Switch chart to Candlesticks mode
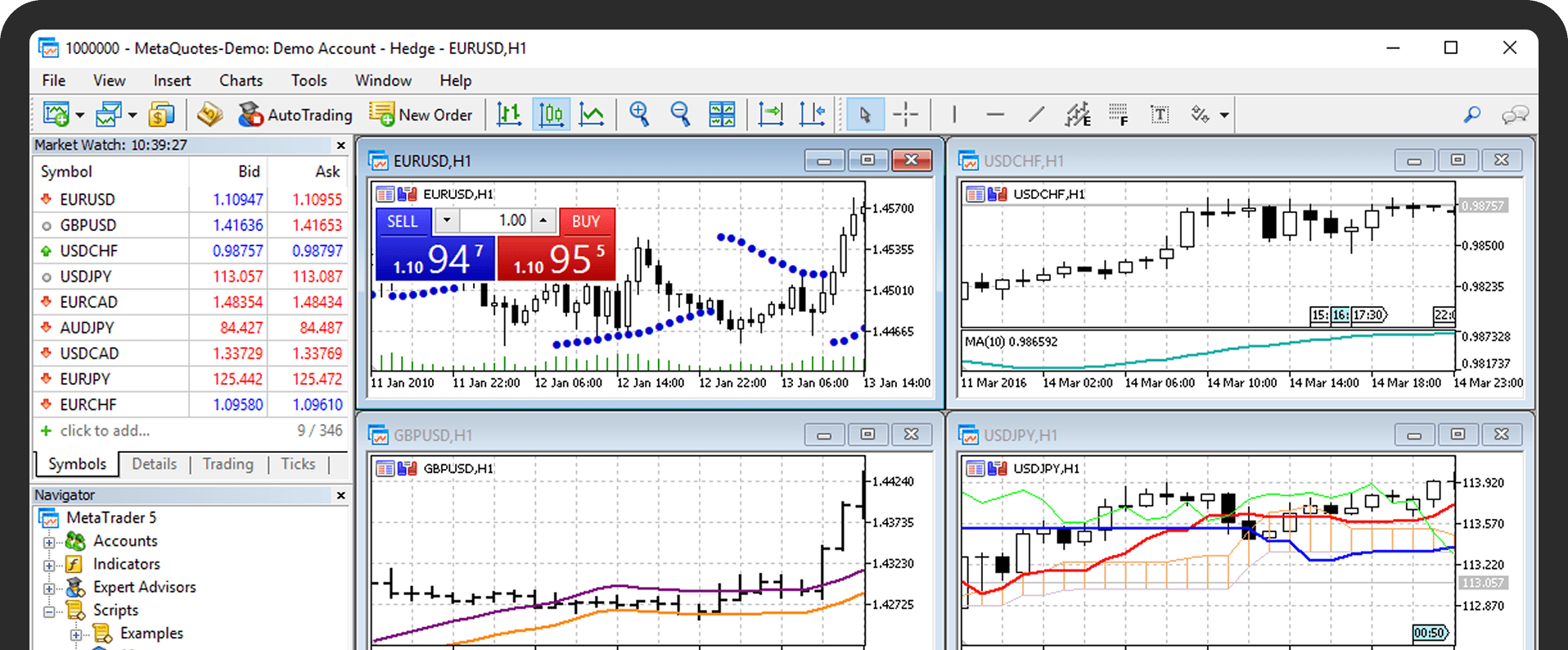This screenshot has width=1568, height=650. (552, 115)
